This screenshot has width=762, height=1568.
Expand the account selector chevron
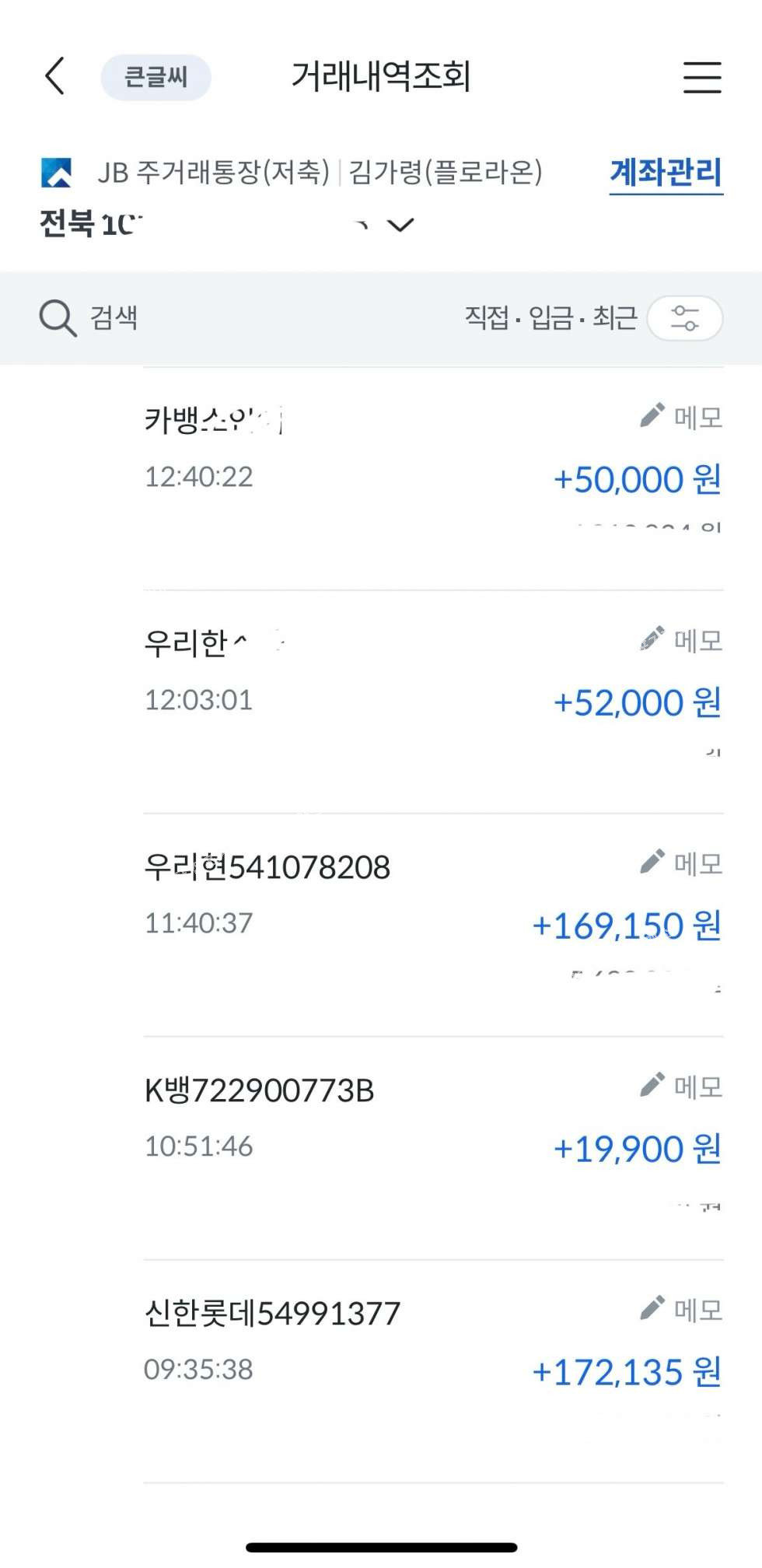coord(400,226)
